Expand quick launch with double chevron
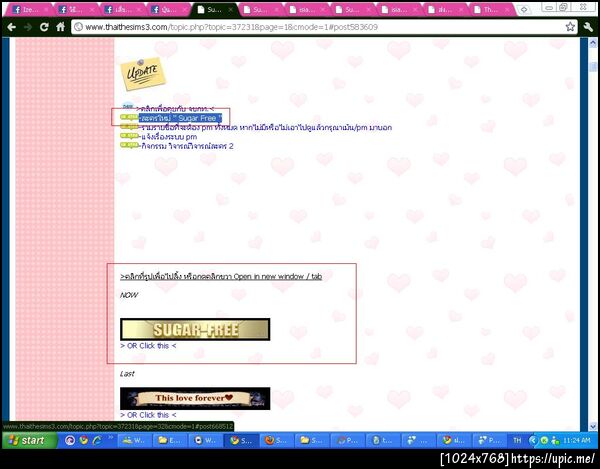Image resolution: width=600 pixels, height=469 pixels. tap(111, 437)
